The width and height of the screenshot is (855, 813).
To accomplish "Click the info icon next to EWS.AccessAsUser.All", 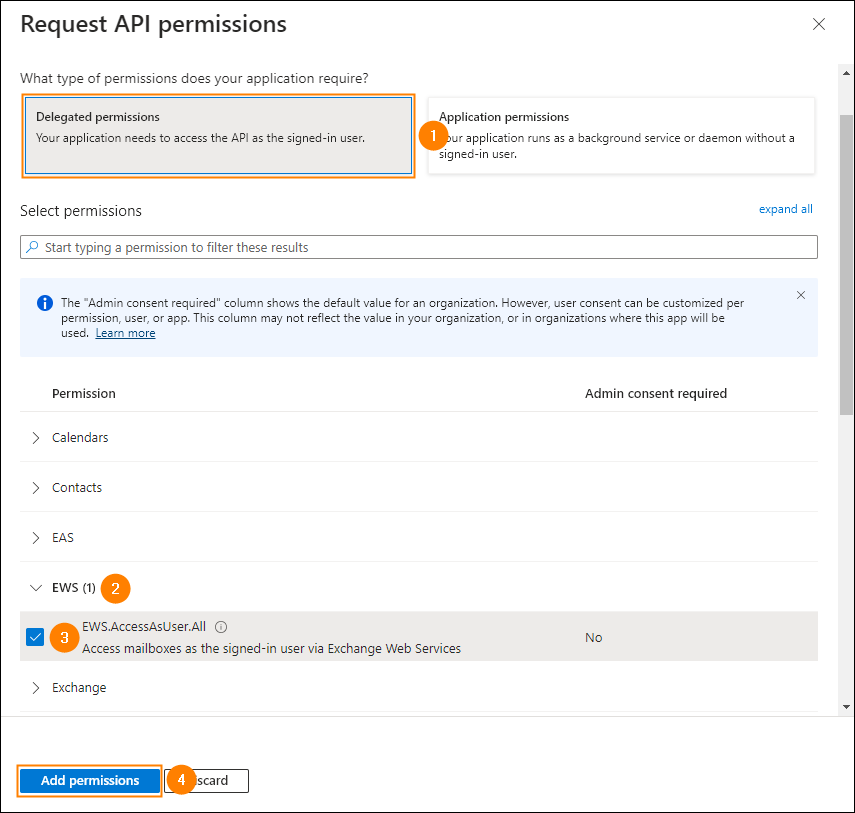I will 221,627.
